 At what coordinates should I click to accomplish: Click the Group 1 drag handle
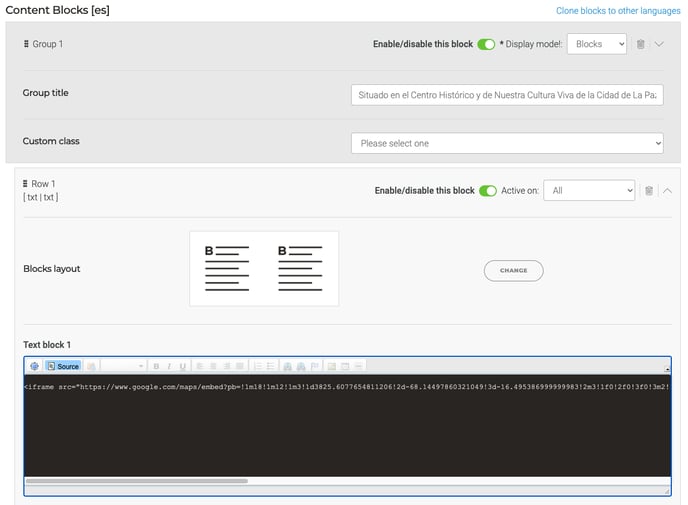pos(25,45)
